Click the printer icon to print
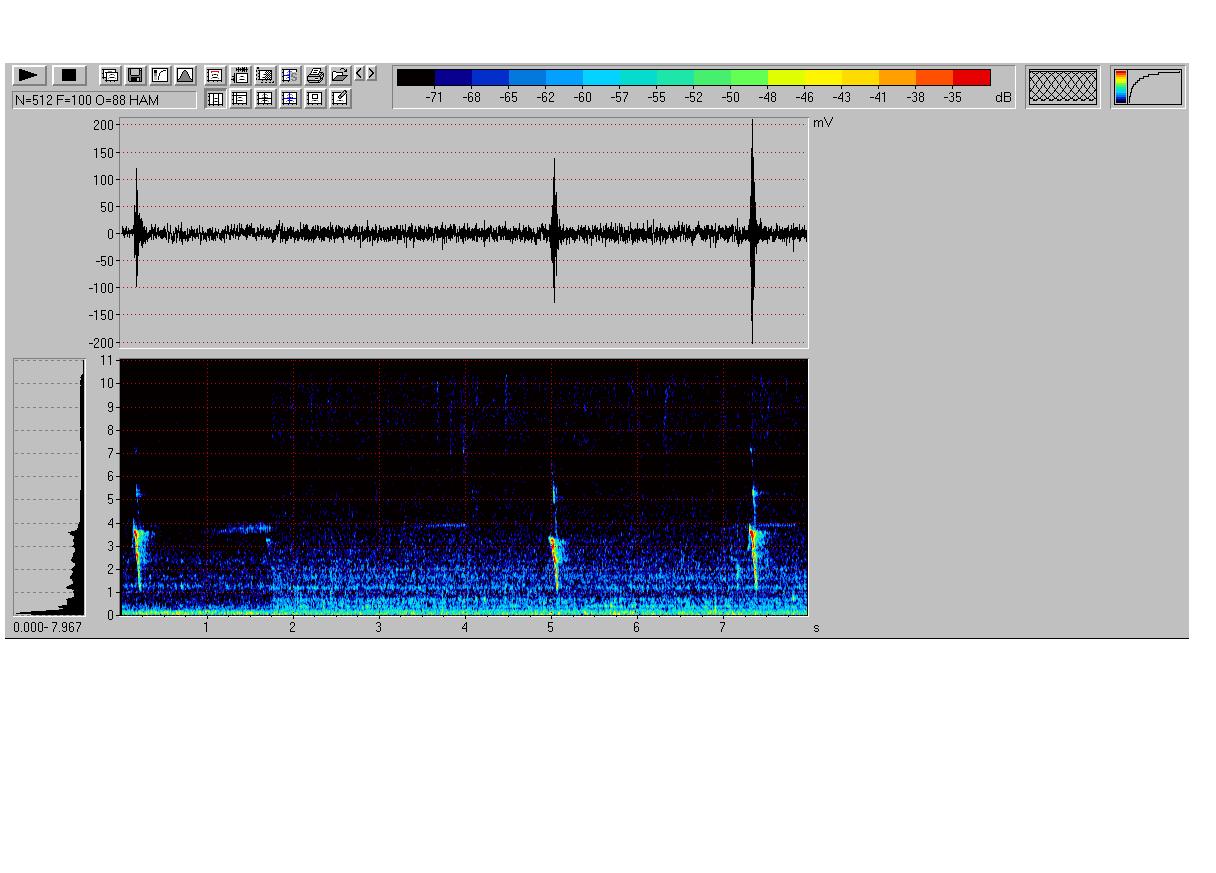This screenshot has height=873, width=1216. click(315, 75)
